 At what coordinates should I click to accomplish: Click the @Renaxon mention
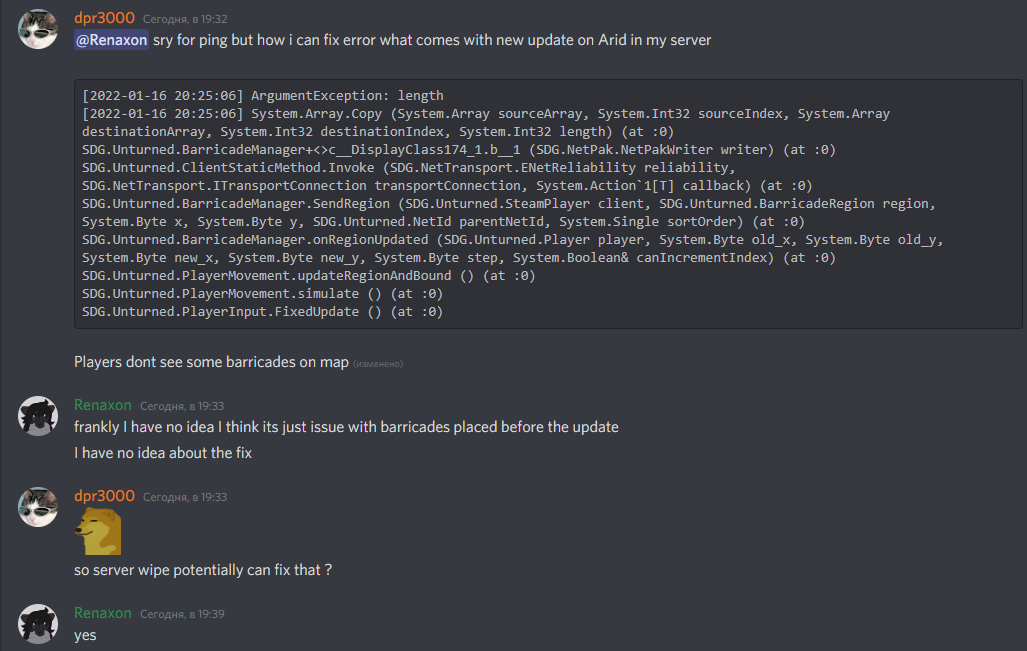111,40
